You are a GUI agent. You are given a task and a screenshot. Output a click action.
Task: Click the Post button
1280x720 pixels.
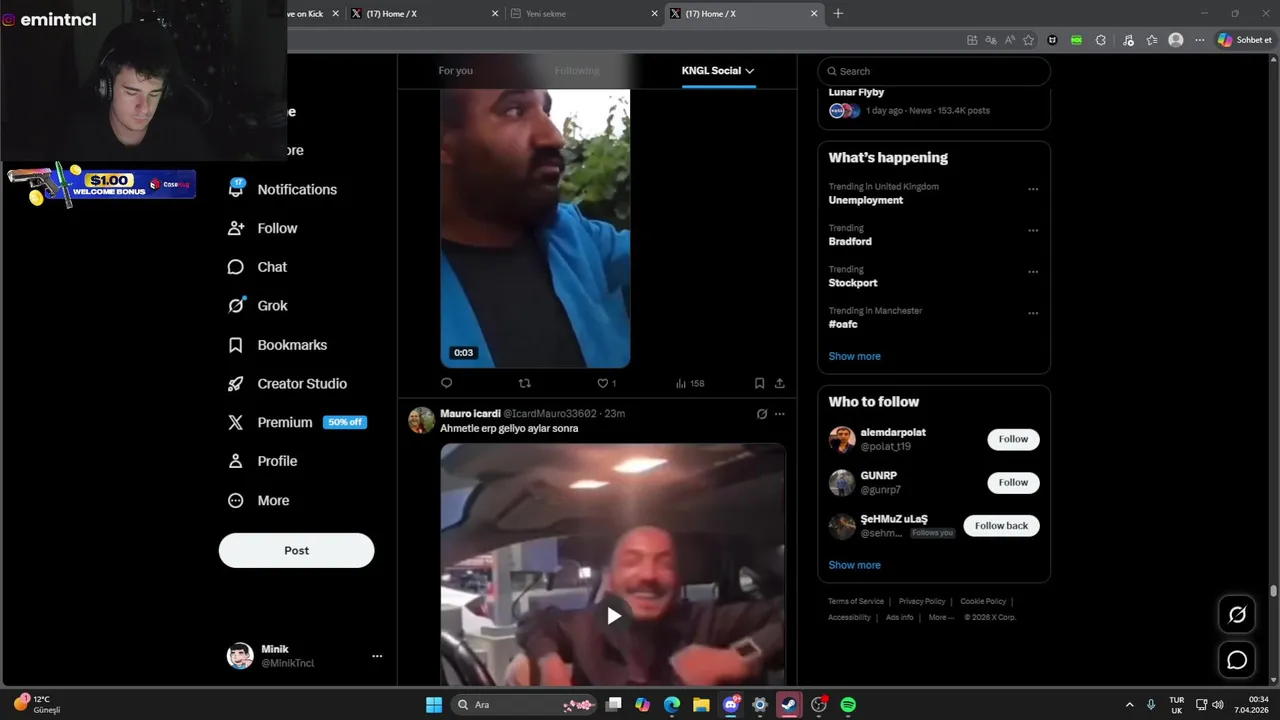pos(296,550)
